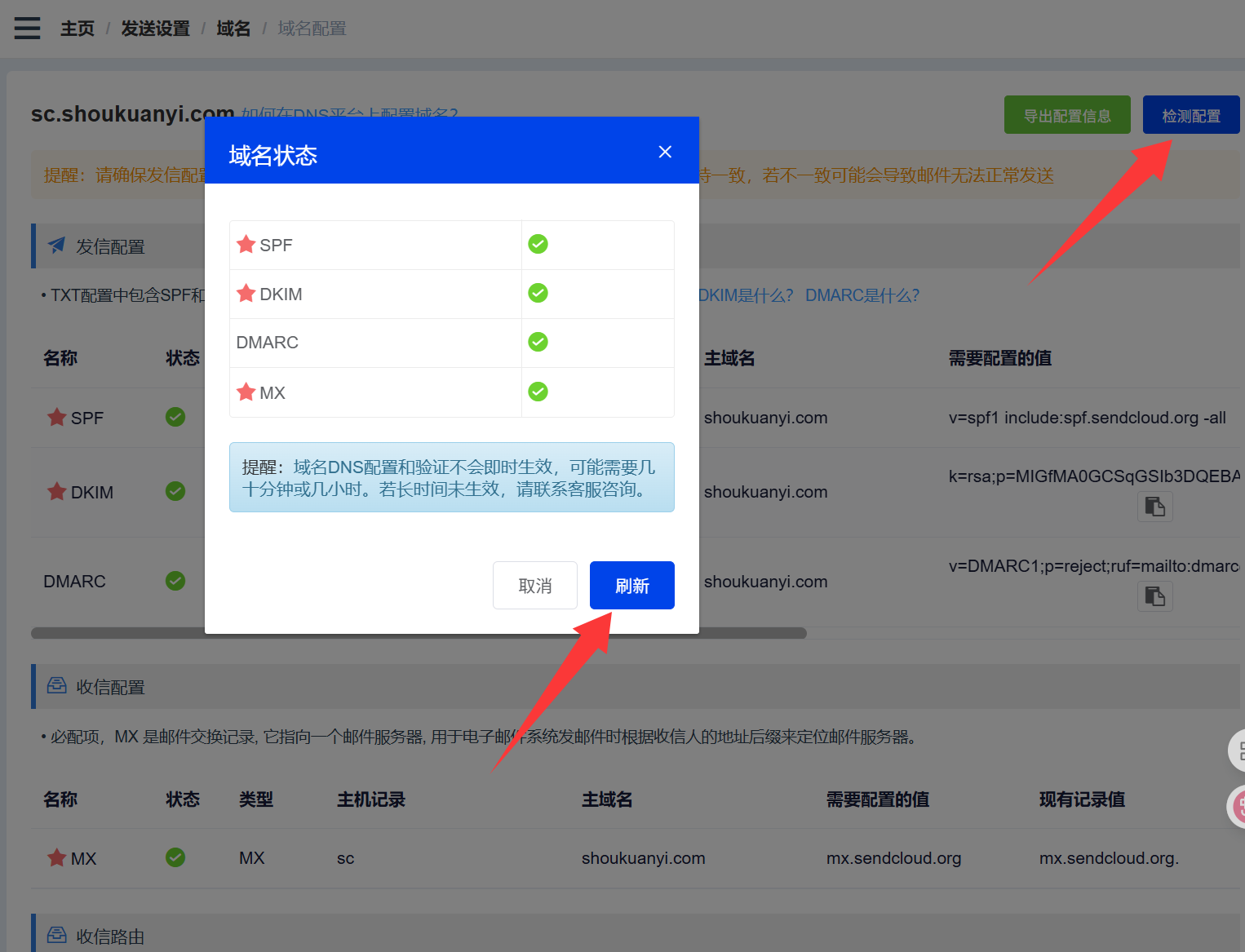Click DKIM green check in dialog

tap(538, 293)
